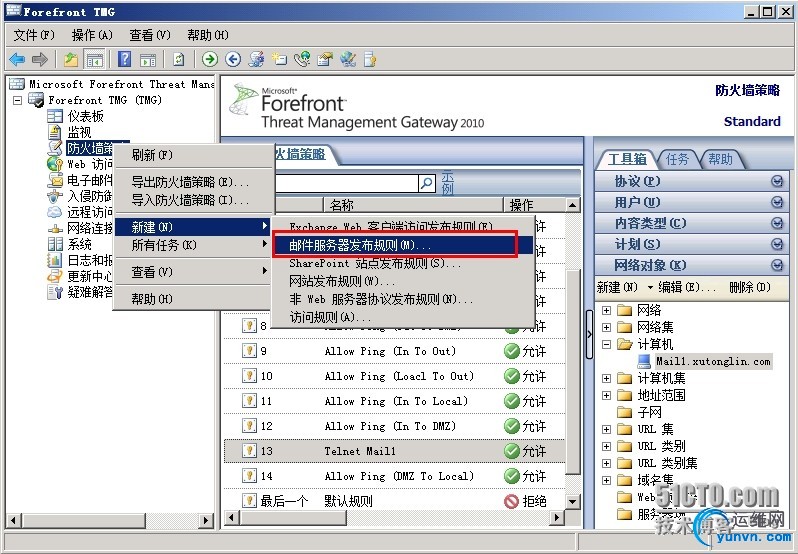
Task: Choose 导入防火墙策略(I)... menu item
Action: 194,200
